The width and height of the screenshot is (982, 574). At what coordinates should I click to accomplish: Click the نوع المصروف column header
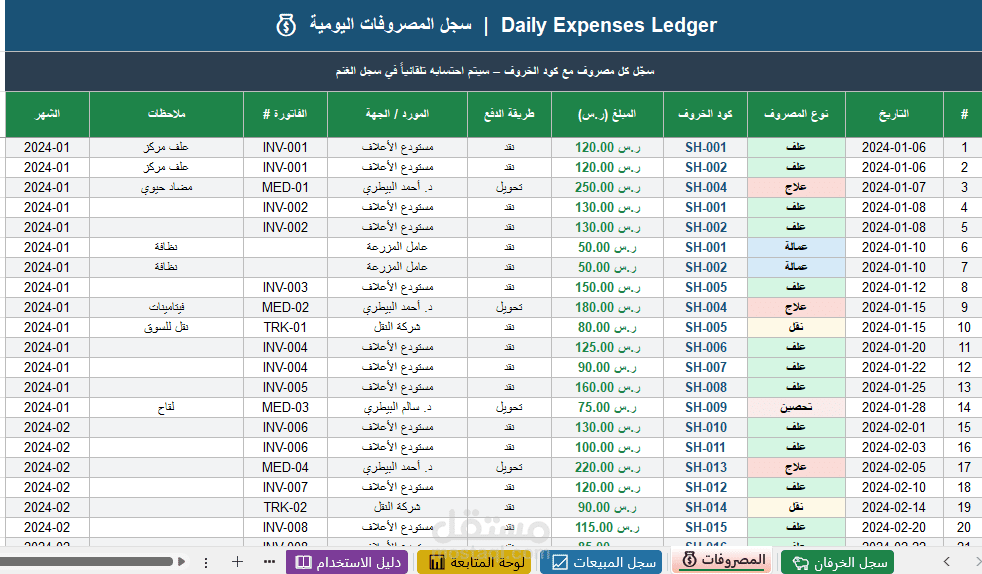(x=796, y=114)
